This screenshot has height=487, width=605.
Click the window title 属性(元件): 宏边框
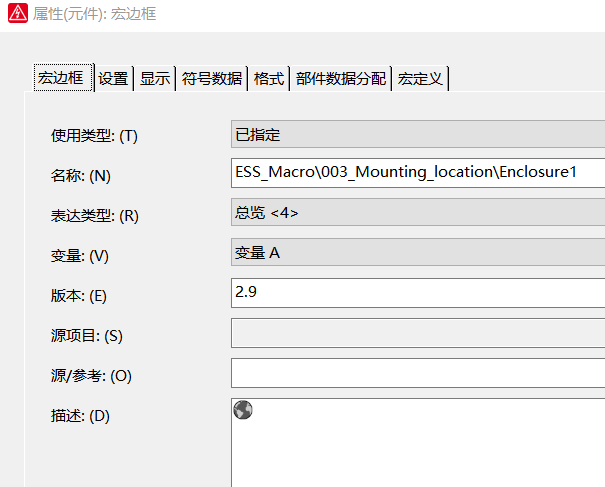[94, 14]
